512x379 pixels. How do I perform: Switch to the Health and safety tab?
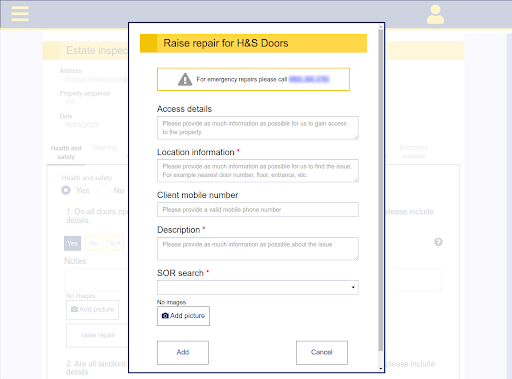coord(66,152)
